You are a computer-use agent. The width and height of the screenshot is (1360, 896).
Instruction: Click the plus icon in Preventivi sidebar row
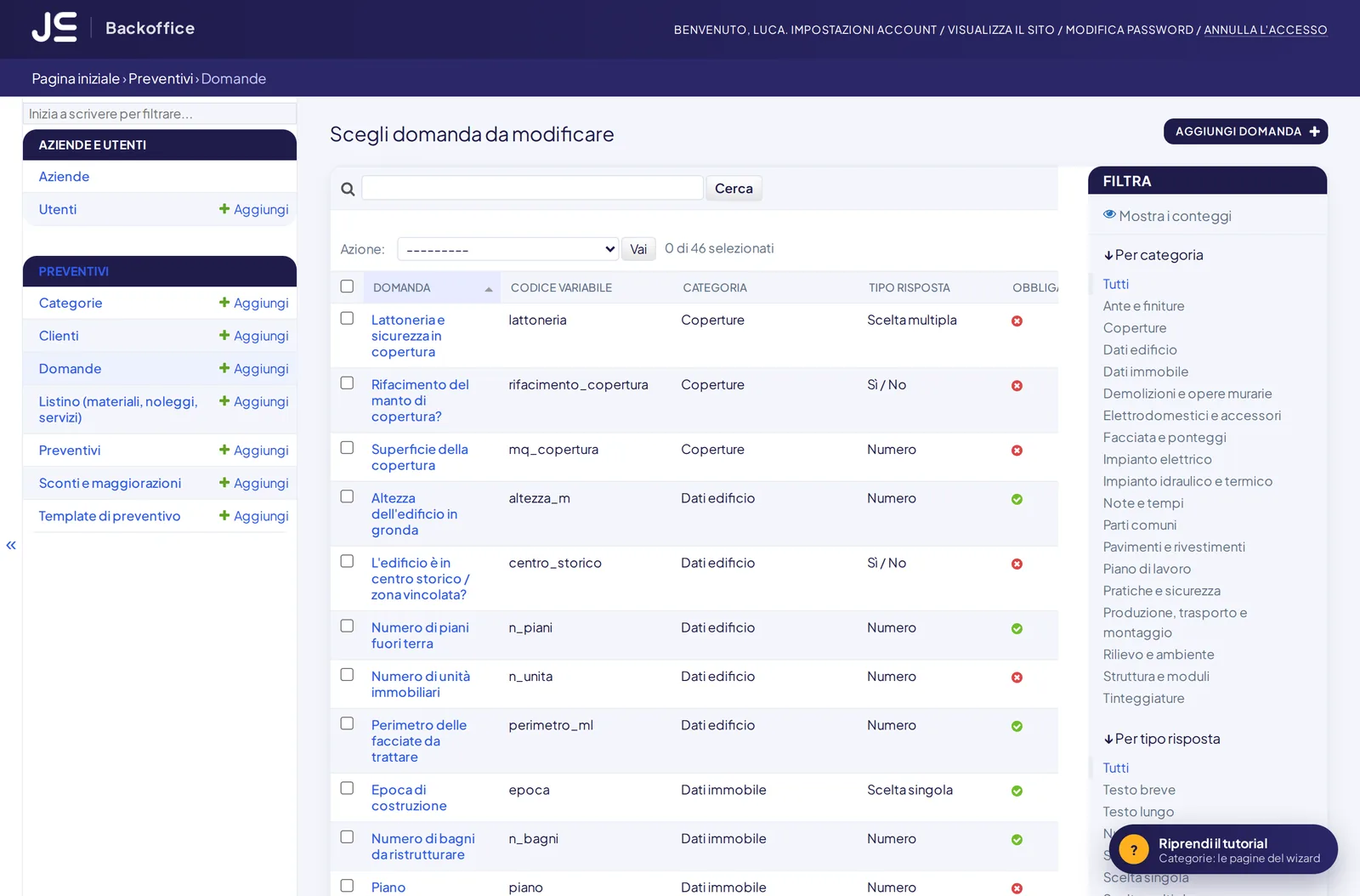(224, 449)
